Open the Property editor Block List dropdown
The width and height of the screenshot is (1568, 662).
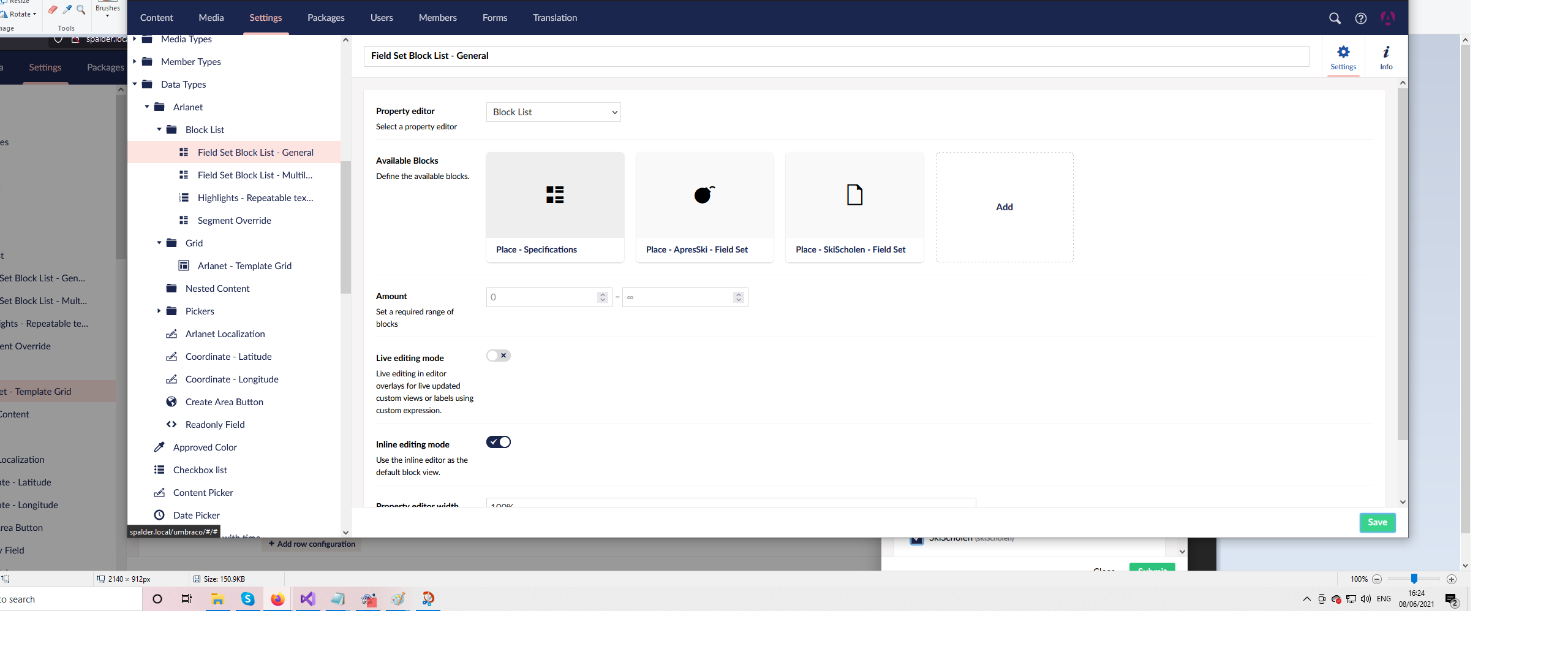553,112
